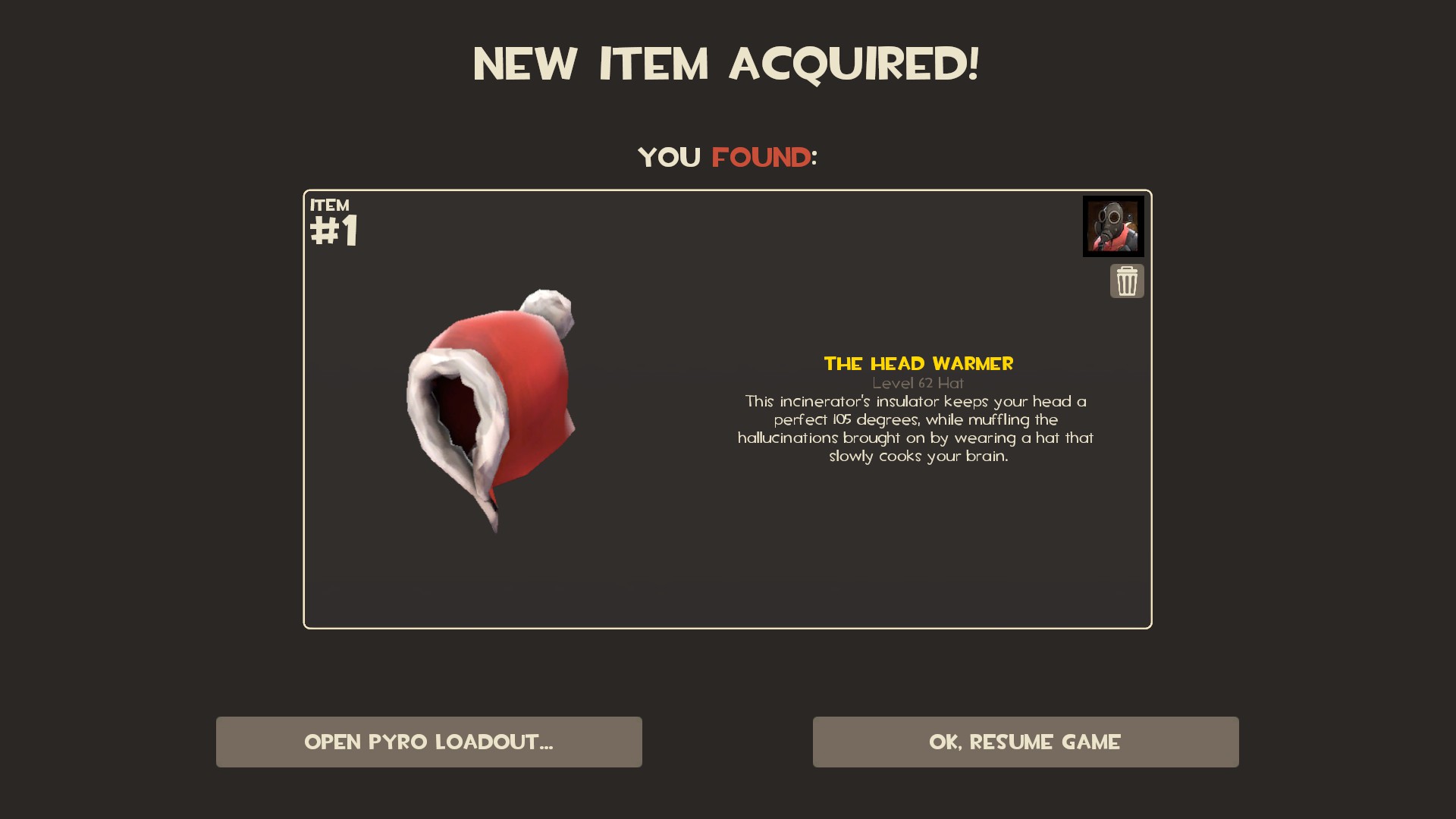Click the red word 'FOUND'
1456x819 pixels.
761,158
